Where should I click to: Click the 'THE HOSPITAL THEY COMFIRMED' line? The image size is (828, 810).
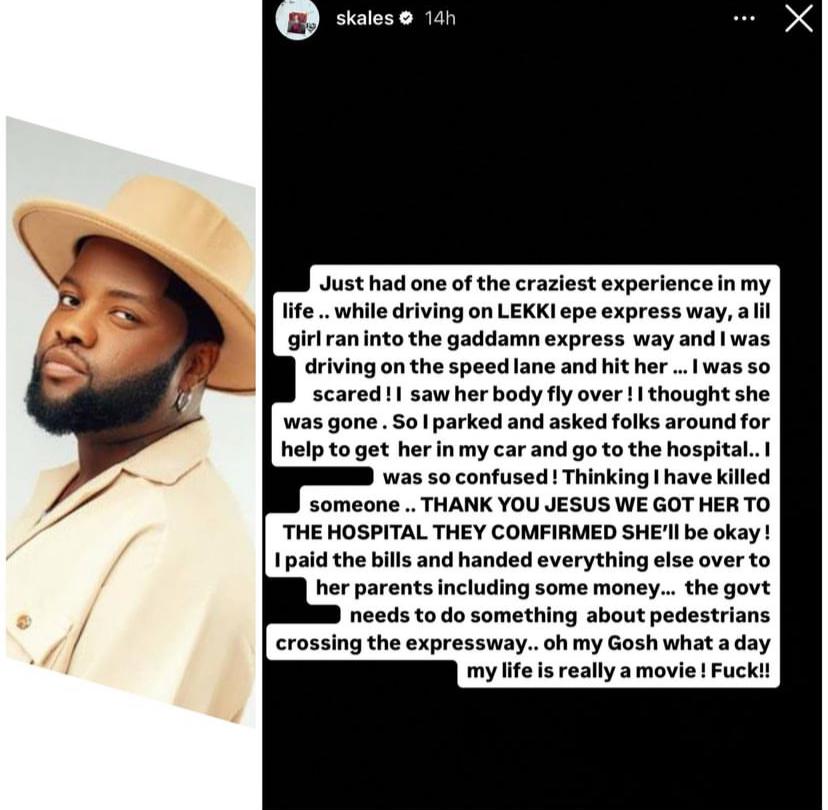[525, 532]
